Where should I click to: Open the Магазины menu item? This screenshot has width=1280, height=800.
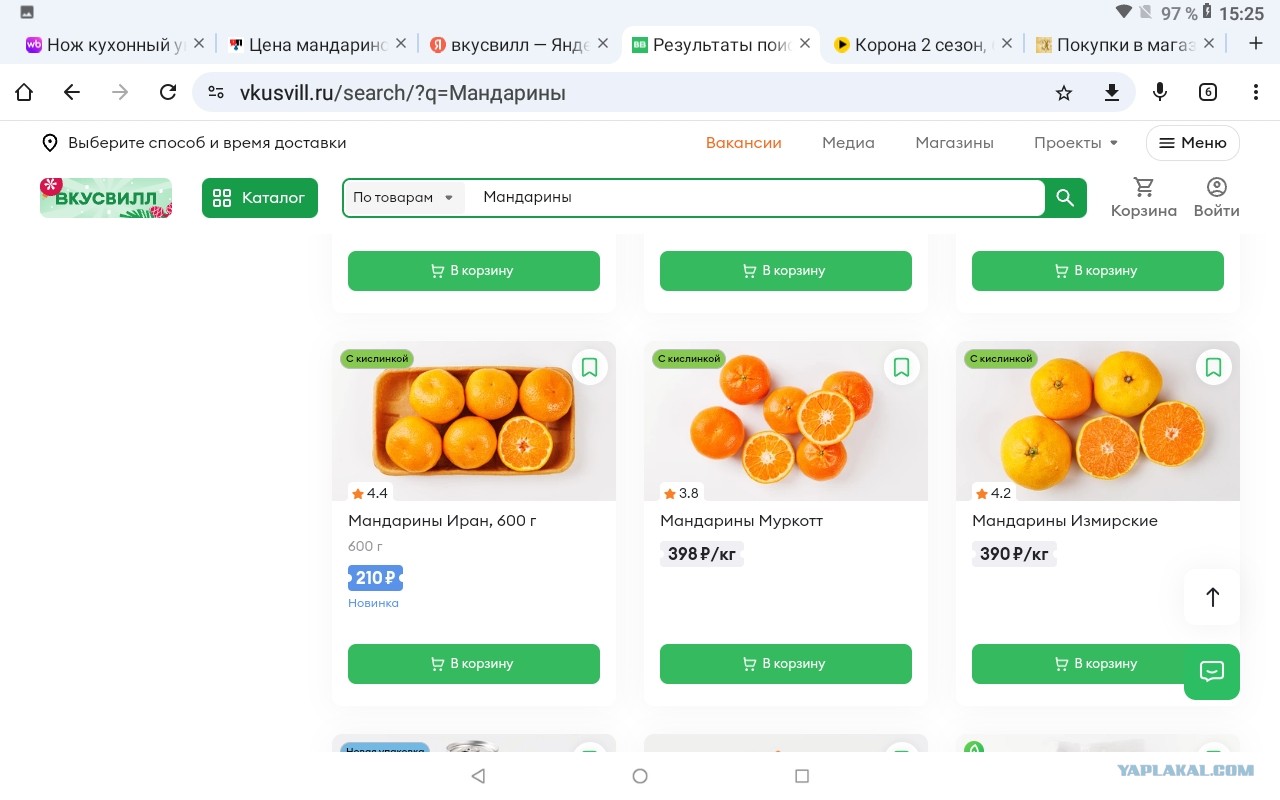tap(954, 143)
